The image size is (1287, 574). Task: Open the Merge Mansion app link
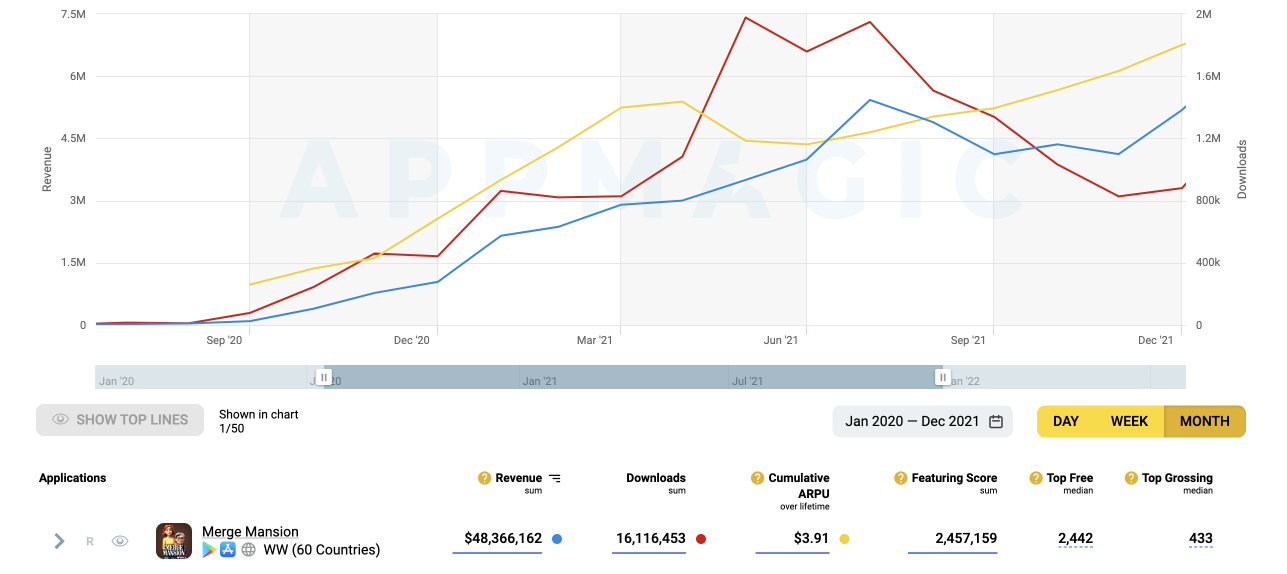pos(250,532)
